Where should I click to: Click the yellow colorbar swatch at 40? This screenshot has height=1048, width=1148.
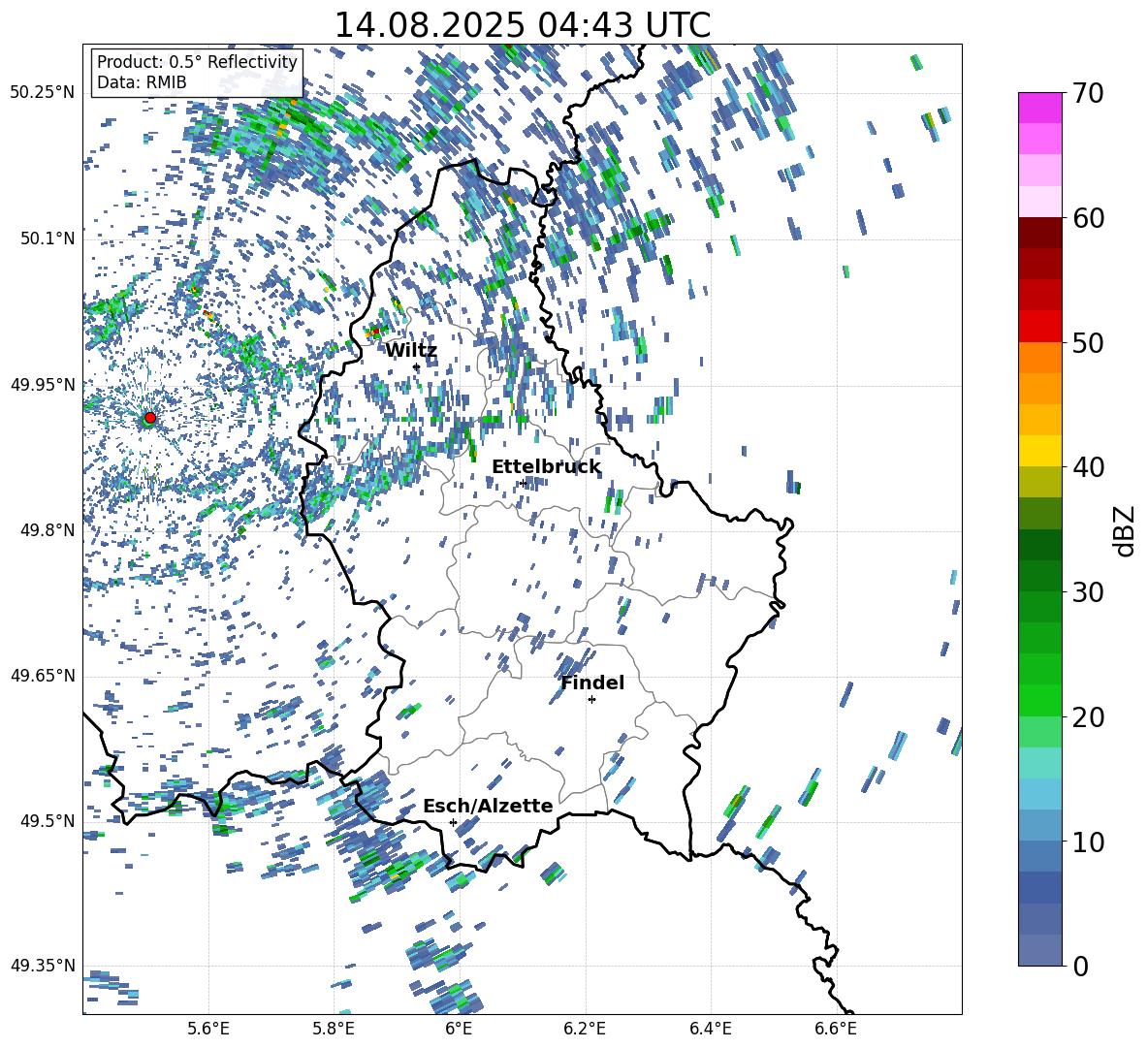click(x=1040, y=451)
